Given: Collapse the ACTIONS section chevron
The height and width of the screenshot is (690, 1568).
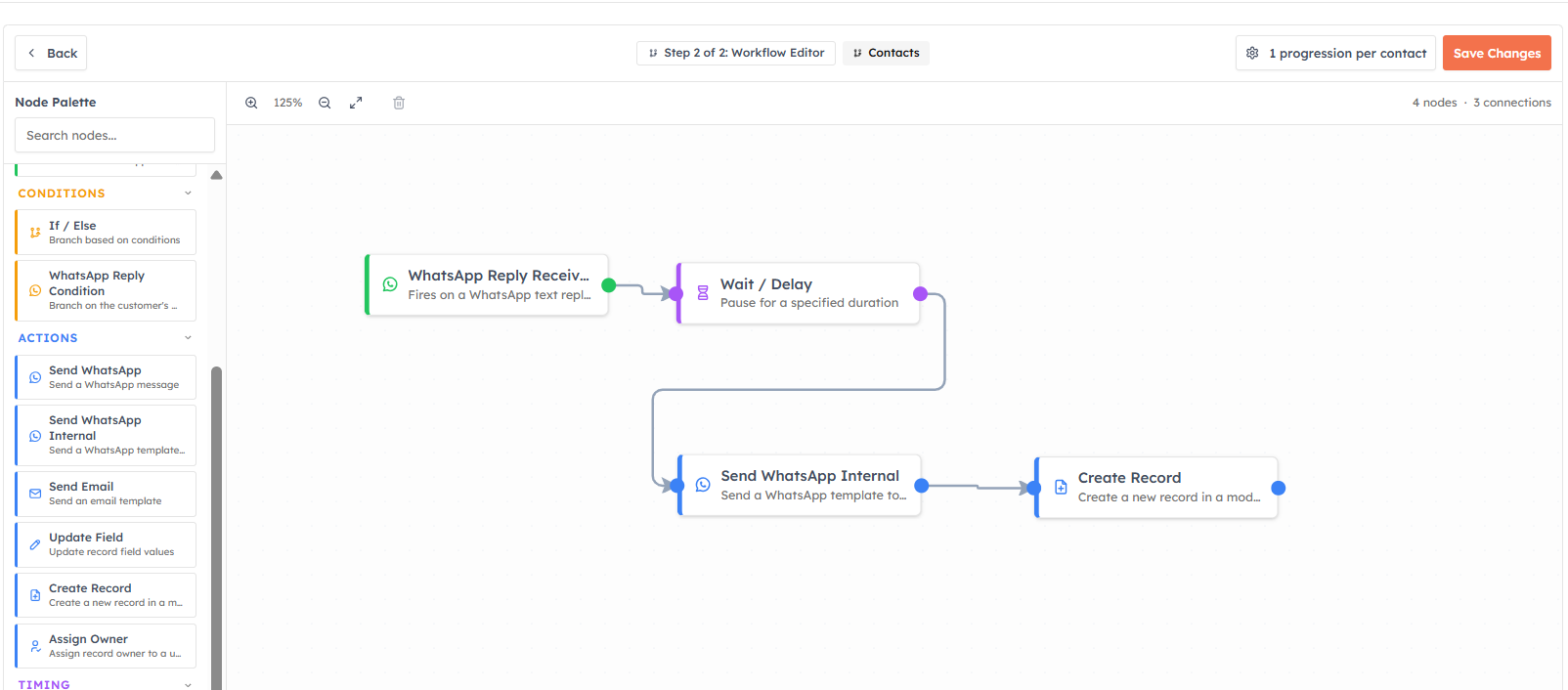Looking at the screenshot, I should (x=188, y=338).
